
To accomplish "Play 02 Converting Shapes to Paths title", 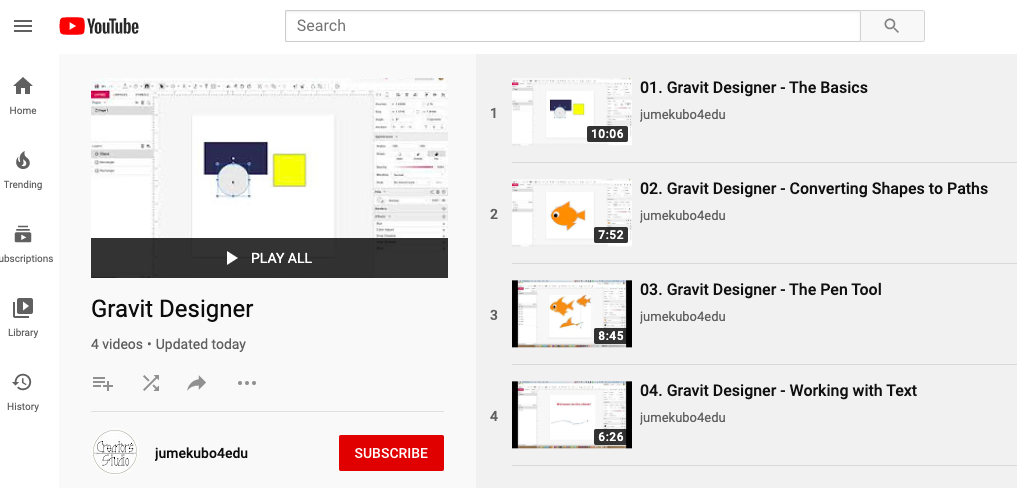I will pos(813,189).
